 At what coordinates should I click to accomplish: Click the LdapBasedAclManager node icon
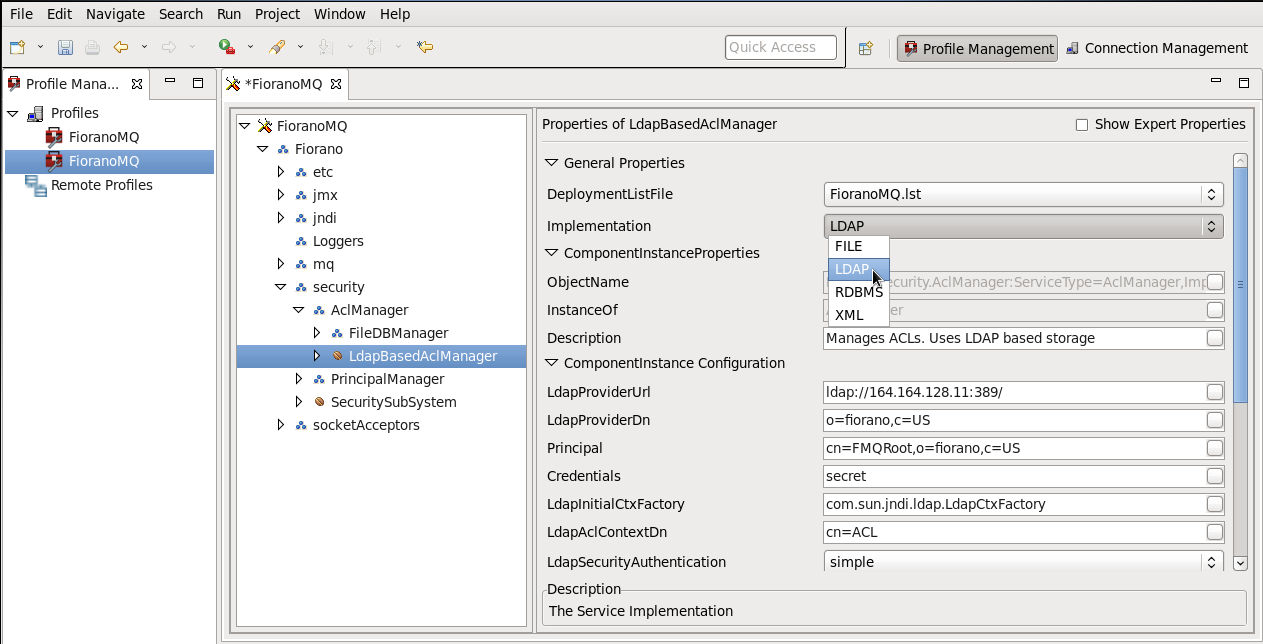click(x=337, y=356)
